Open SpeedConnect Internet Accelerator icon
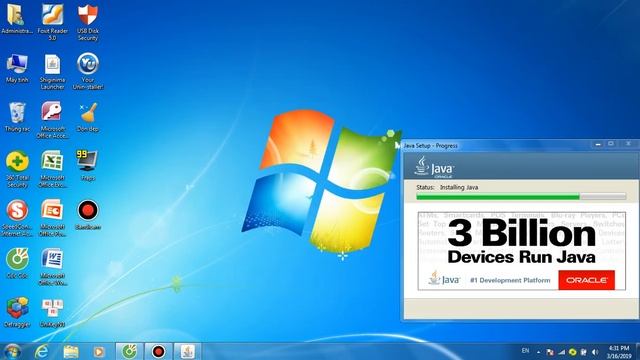 [17, 218]
